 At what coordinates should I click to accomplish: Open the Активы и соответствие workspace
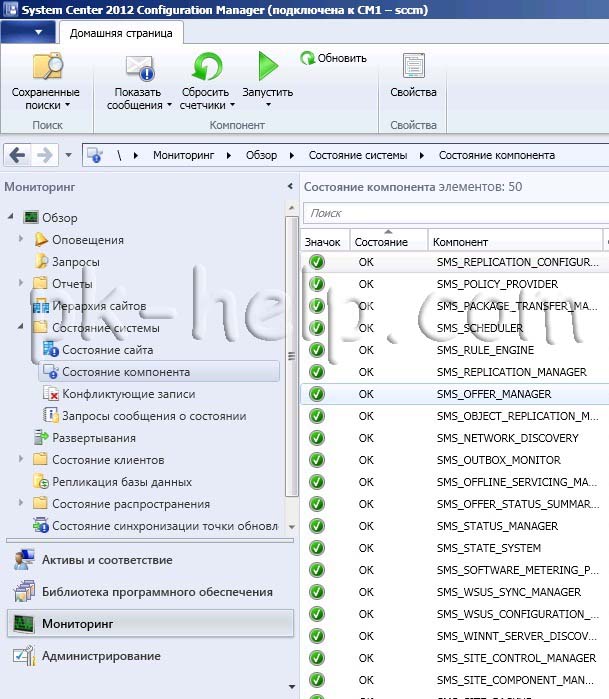coord(150,560)
